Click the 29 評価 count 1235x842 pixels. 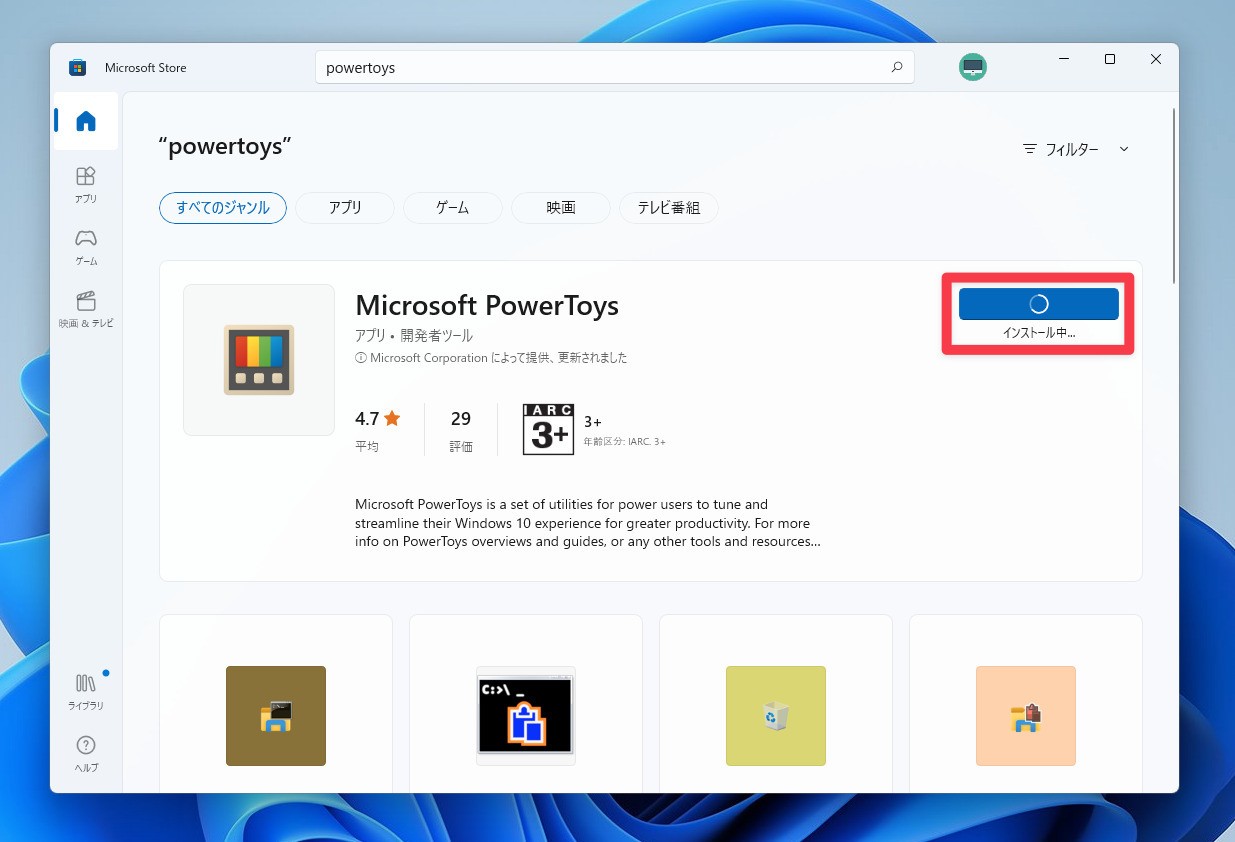tap(461, 430)
